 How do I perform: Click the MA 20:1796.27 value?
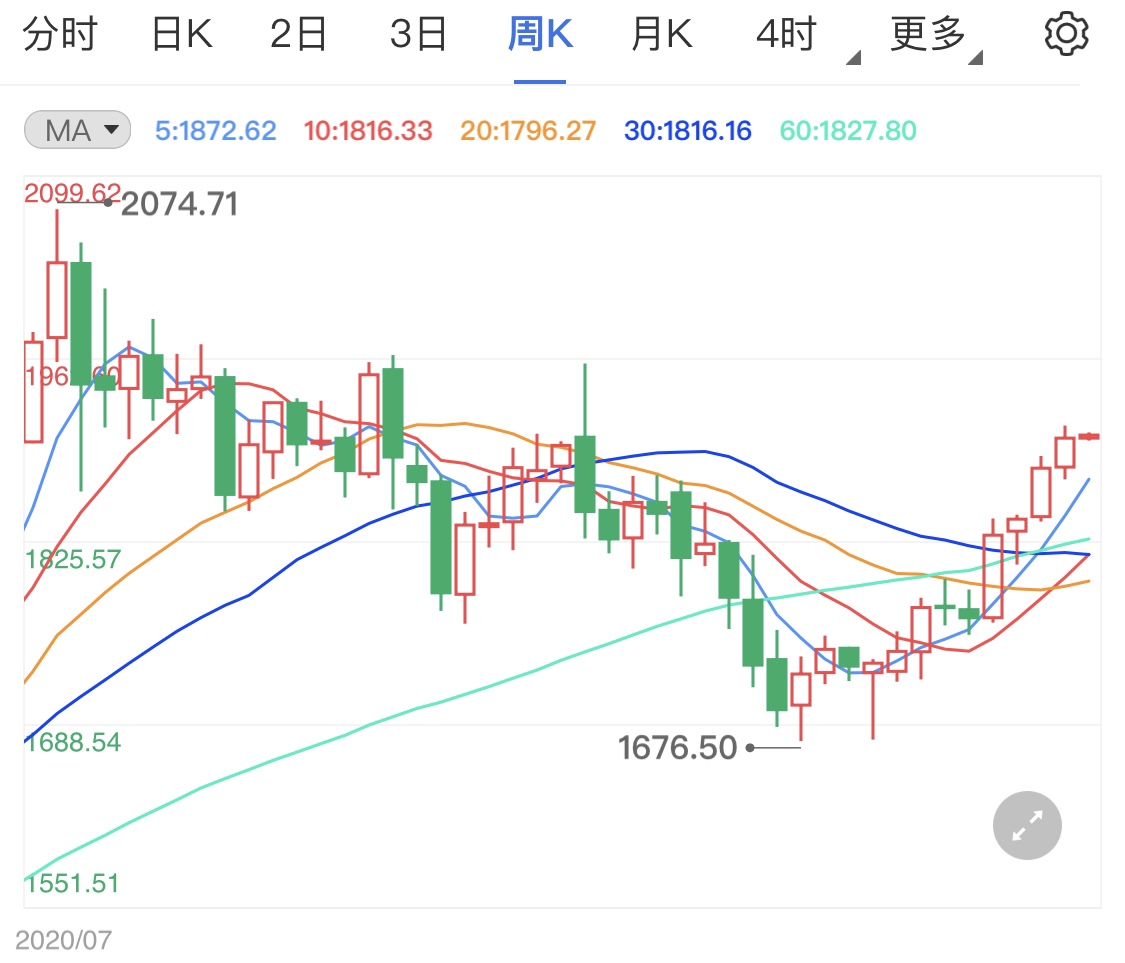[527, 131]
